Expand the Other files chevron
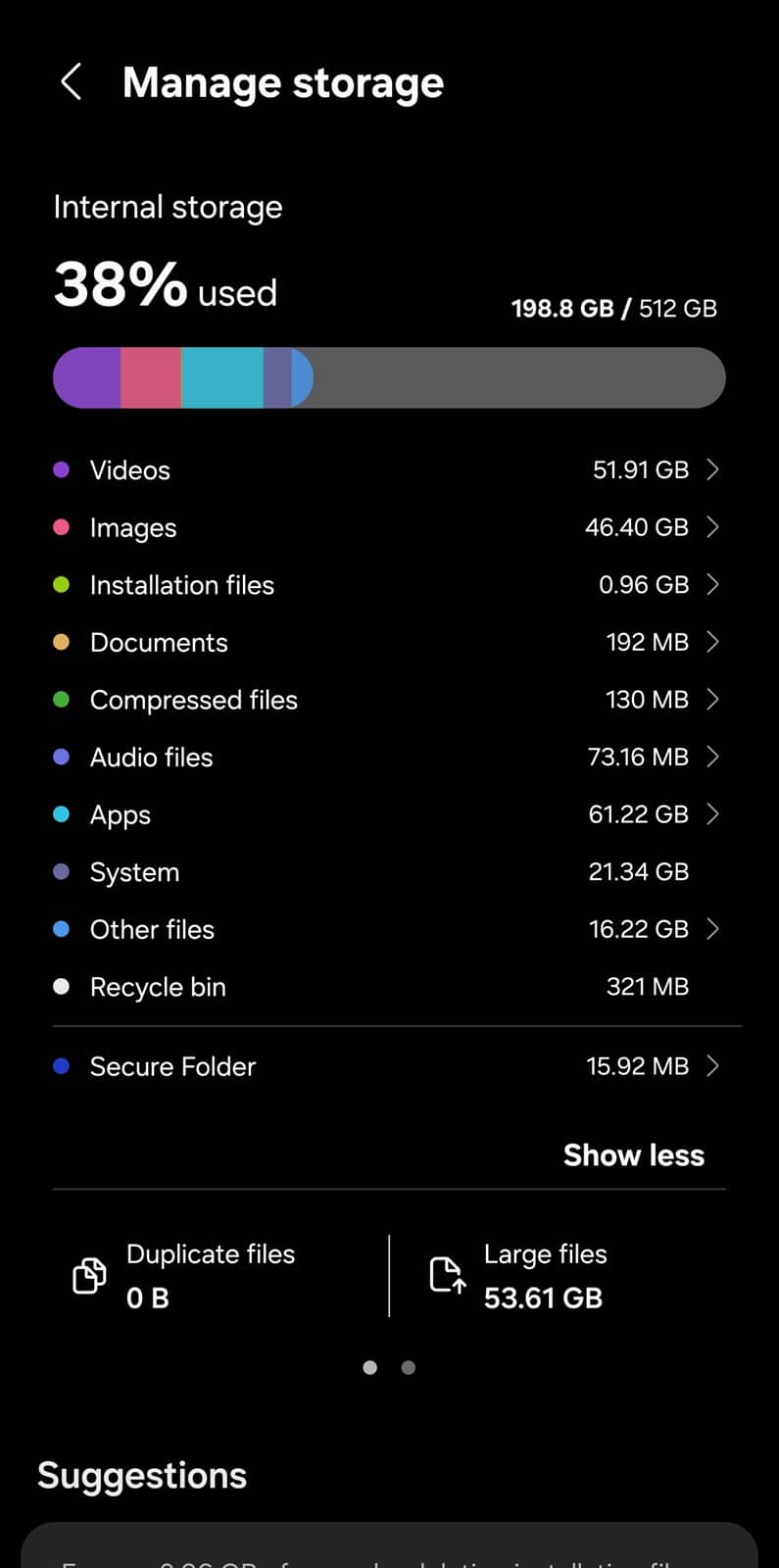This screenshot has height=1568, width=779. [x=713, y=929]
